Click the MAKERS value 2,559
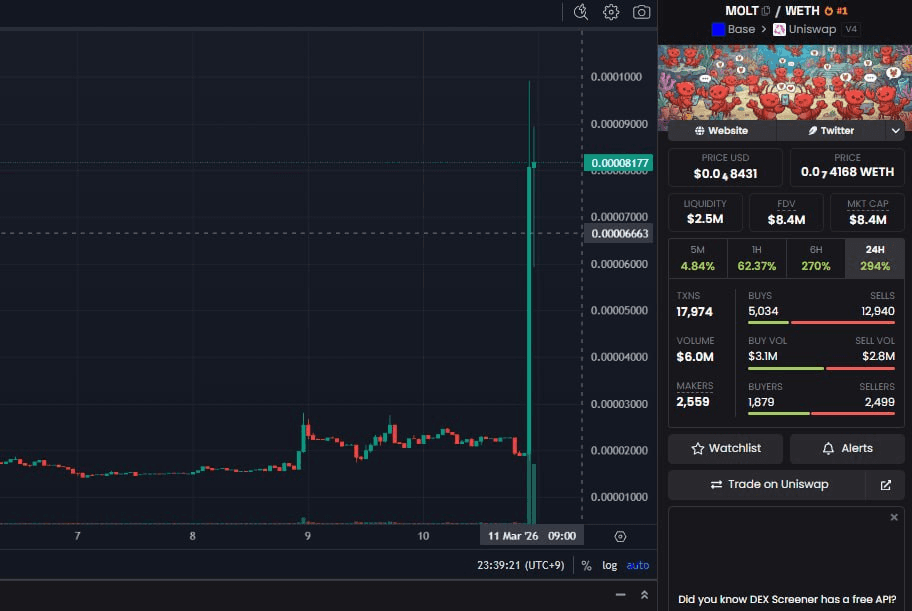 [x=693, y=402]
